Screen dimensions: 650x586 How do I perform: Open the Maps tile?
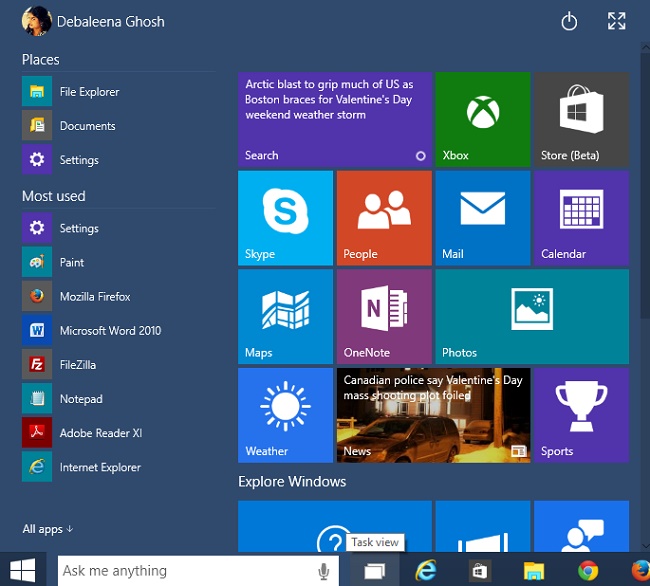(285, 317)
